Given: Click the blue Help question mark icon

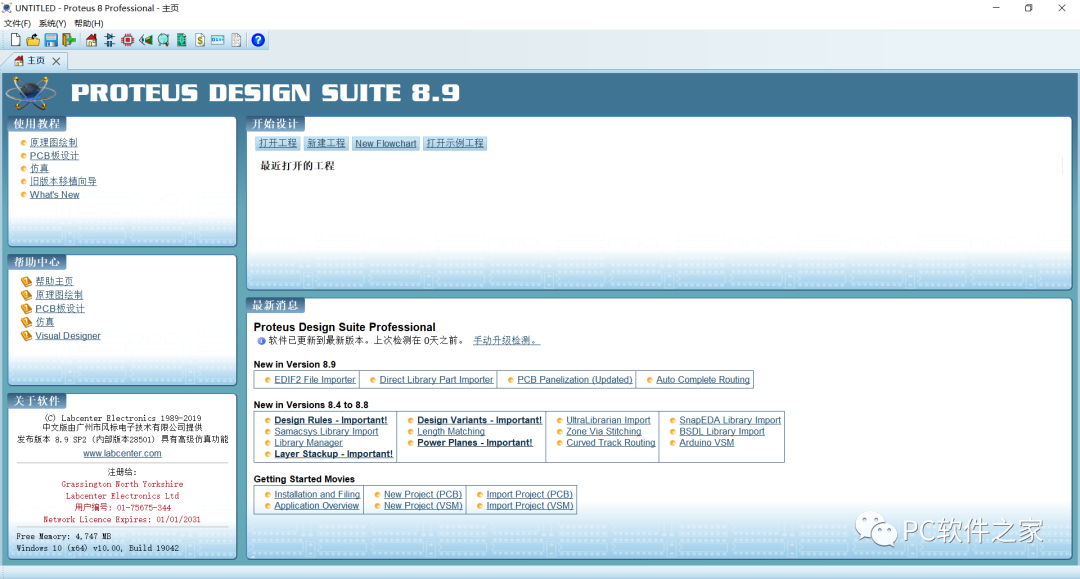Looking at the screenshot, I should coord(258,40).
